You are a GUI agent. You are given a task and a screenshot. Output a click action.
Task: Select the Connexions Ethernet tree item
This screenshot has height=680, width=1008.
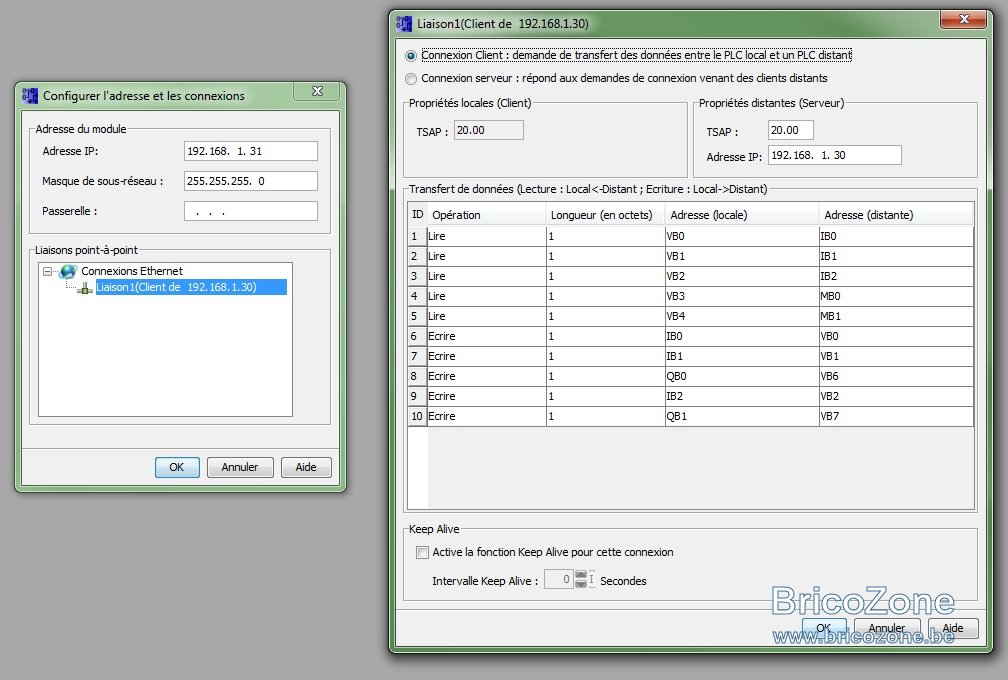pos(132,271)
